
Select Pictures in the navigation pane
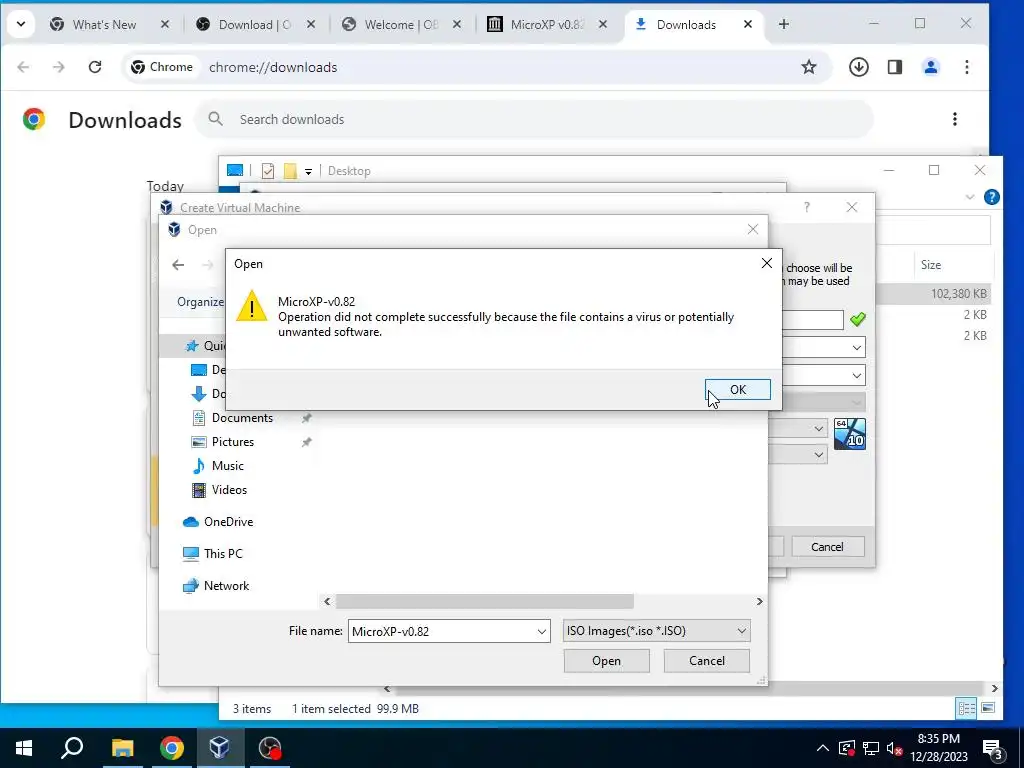click(x=232, y=442)
